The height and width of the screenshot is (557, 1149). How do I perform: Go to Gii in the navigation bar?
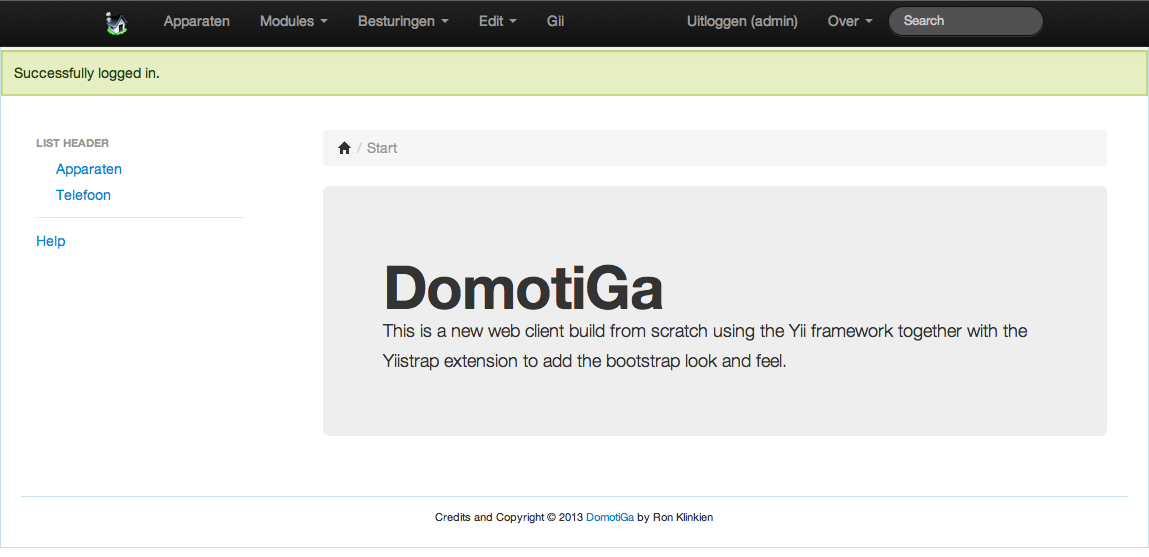(x=555, y=21)
